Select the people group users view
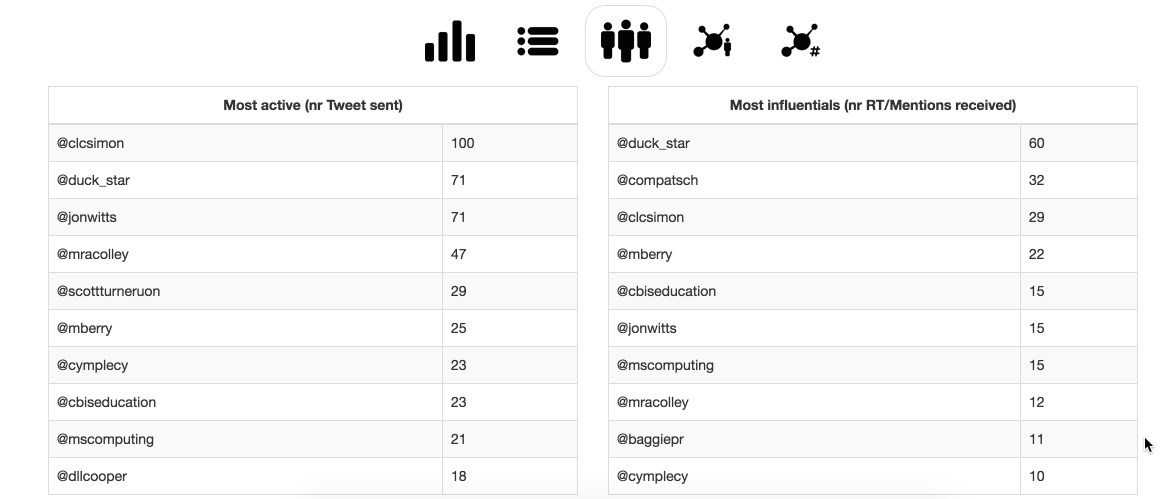 pyautogui.click(x=626, y=42)
